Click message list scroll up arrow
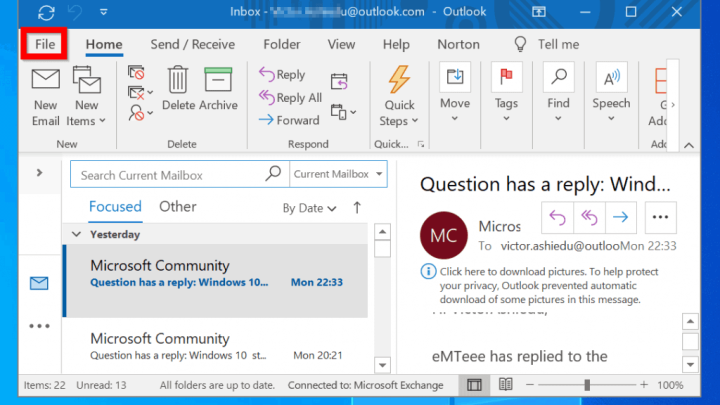Screen dimensions: 720x405 tap(382, 232)
